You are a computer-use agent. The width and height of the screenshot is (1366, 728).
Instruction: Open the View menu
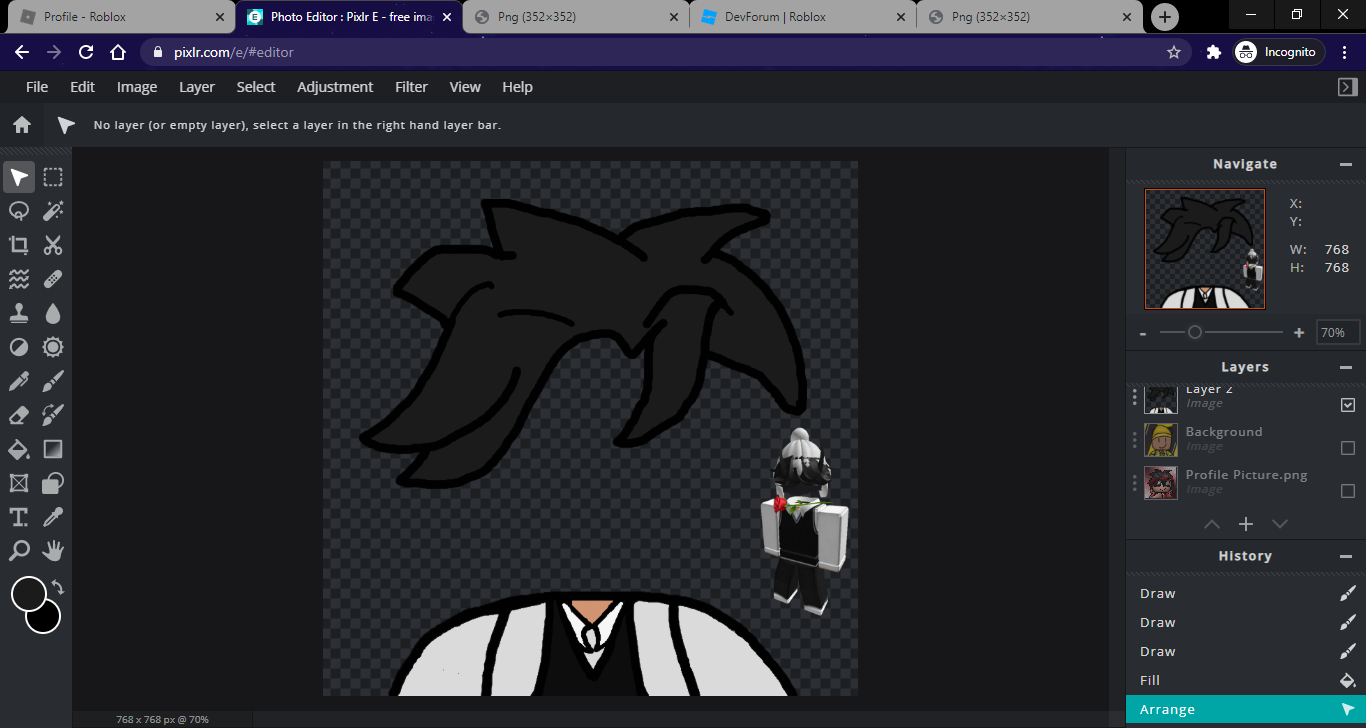(465, 87)
